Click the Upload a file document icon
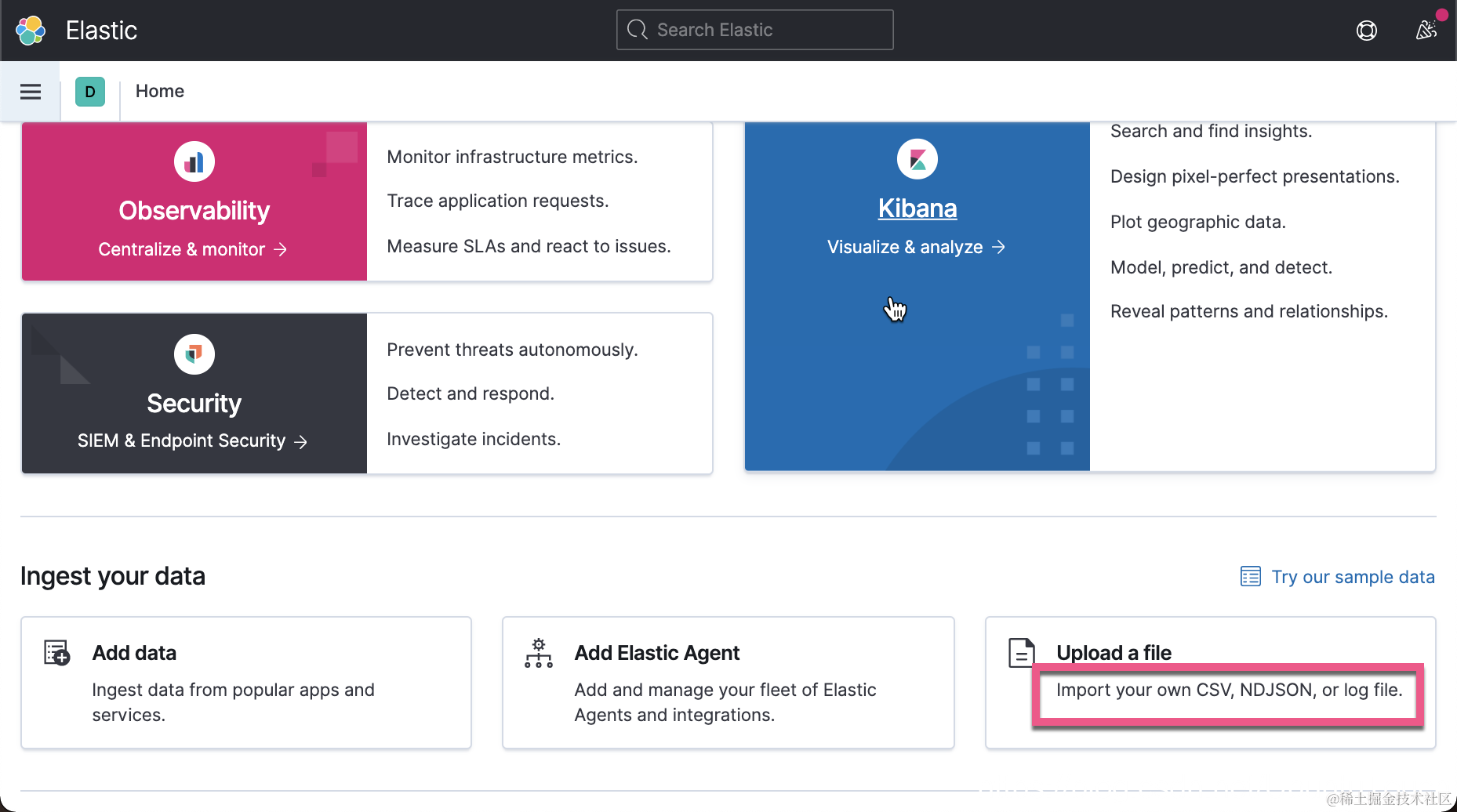The width and height of the screenshot is (1457, 812). coord(1022,652)
